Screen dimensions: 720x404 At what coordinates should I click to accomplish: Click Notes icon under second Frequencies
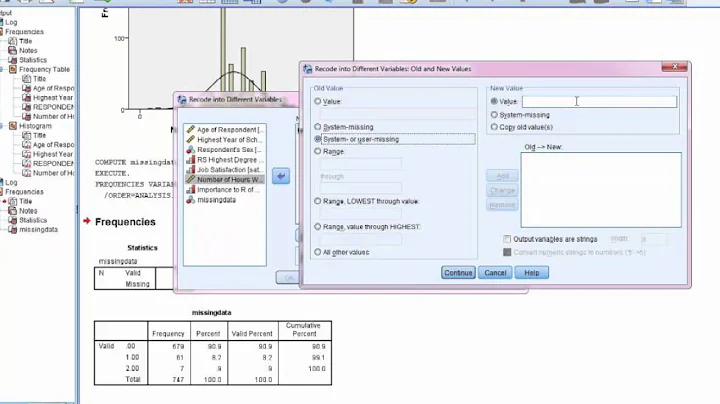coord(12,211)
